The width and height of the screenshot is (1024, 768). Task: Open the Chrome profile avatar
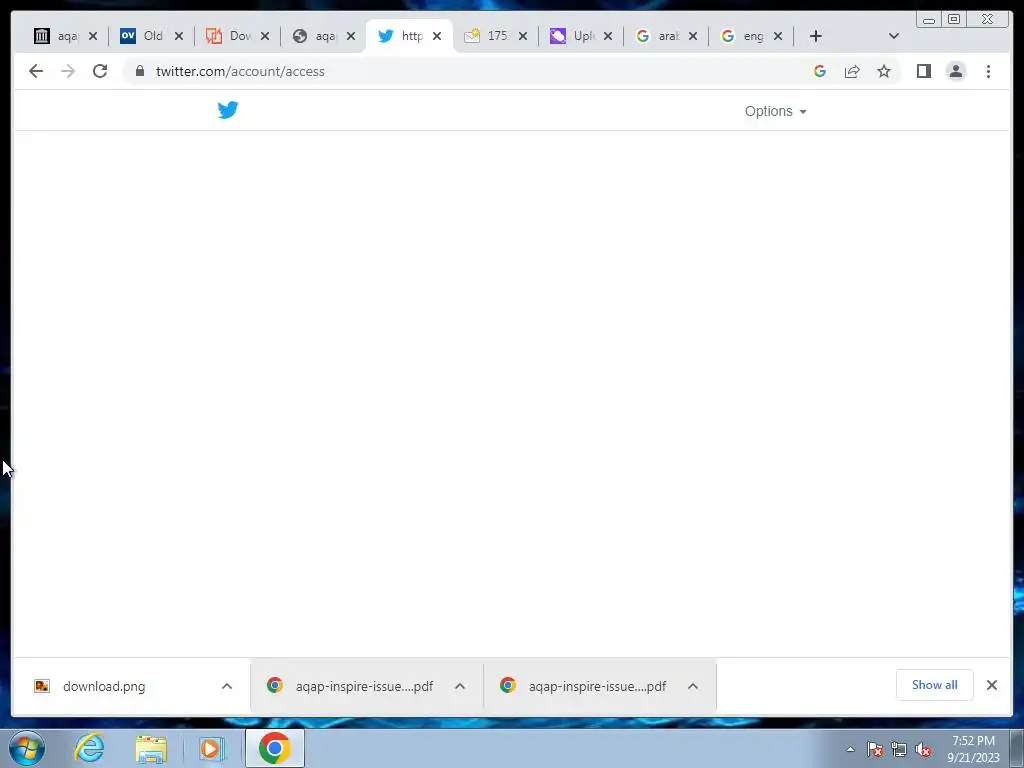coord(955,71)
